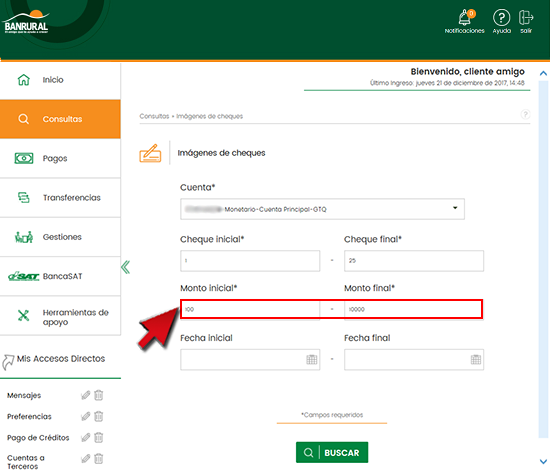Click the BUSCAR button

coord(332,452)
